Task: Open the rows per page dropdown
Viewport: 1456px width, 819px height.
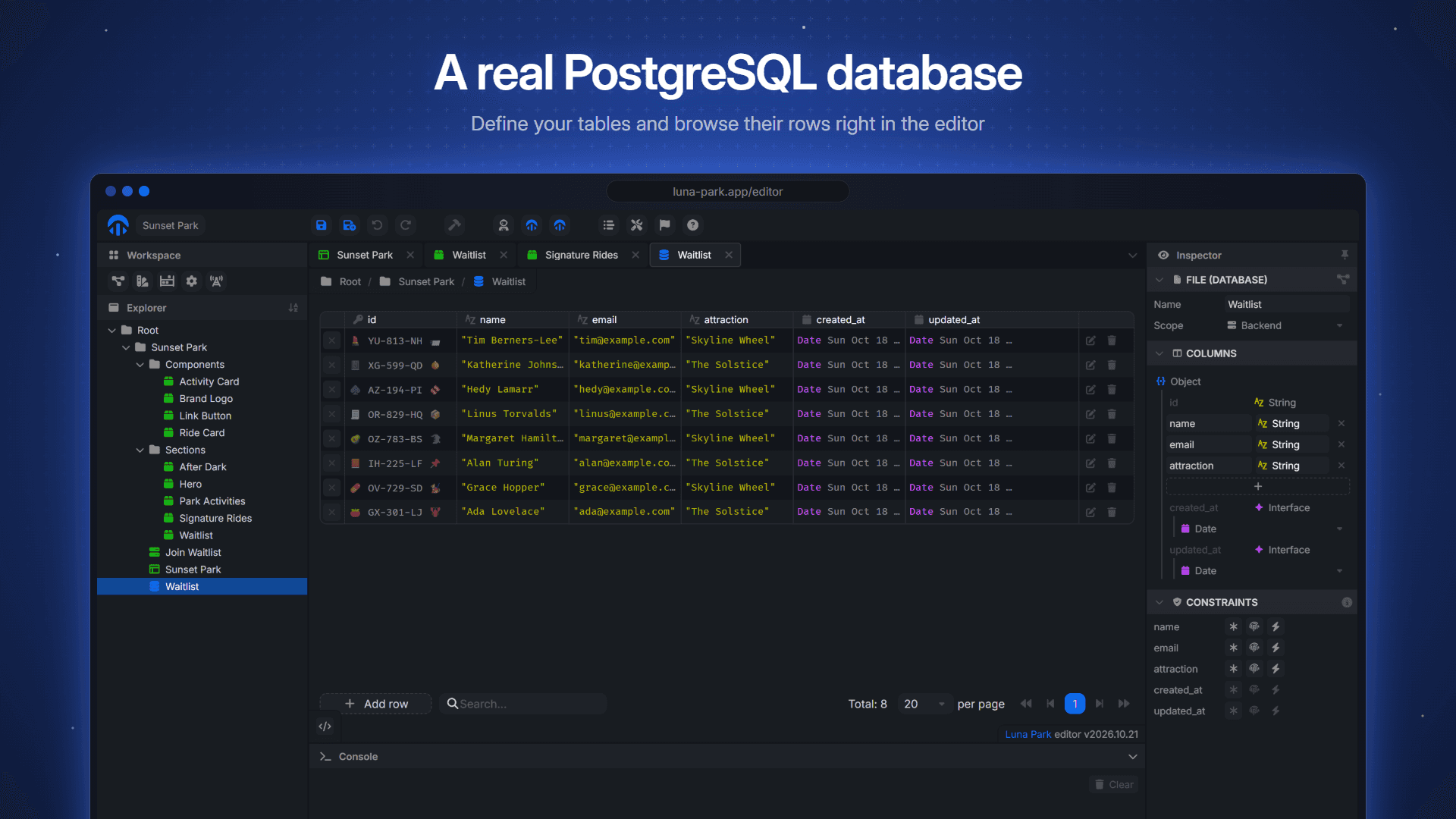Action: [x=924, y=704]
